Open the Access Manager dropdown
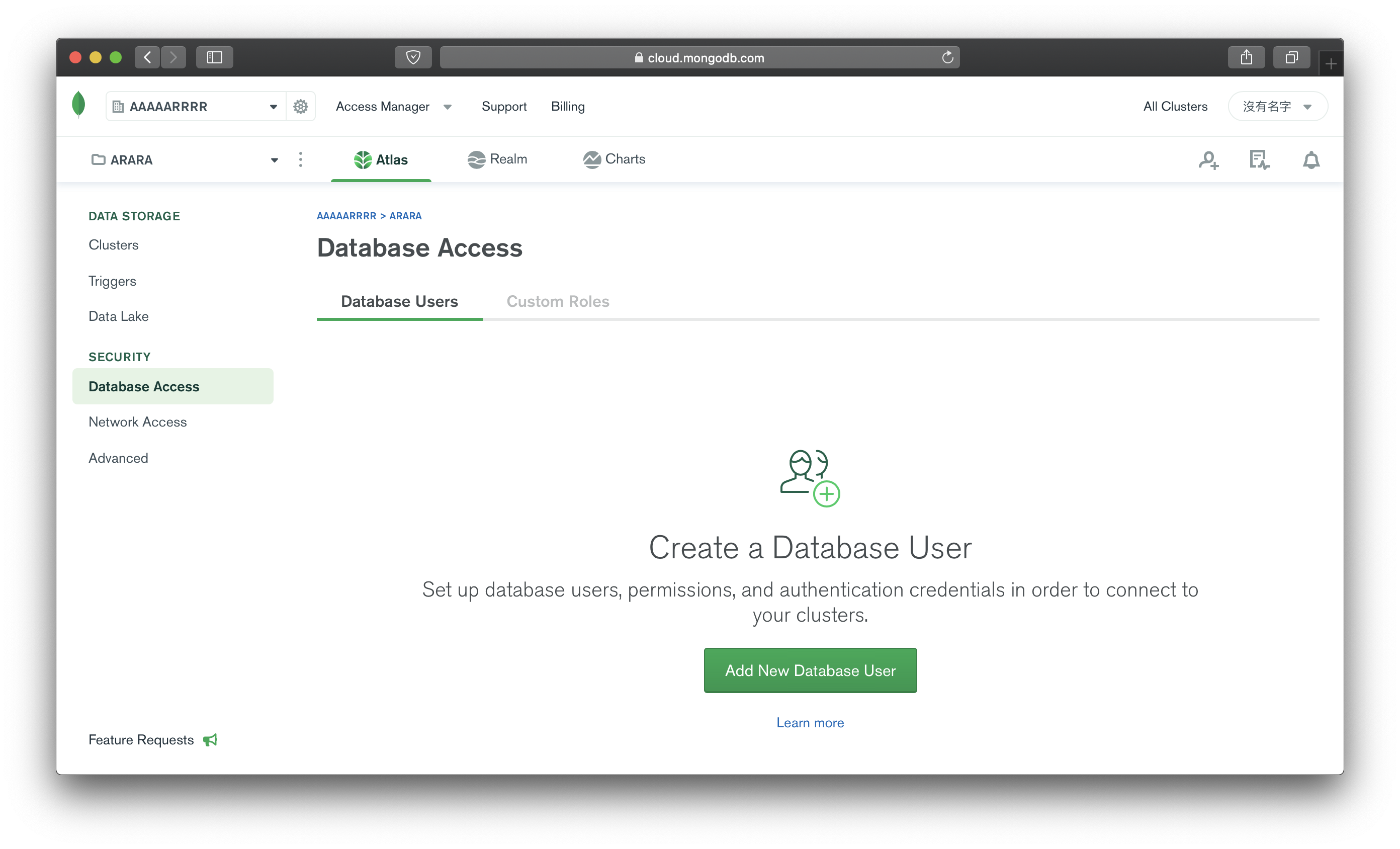The height and width of the screenshot is (849, 1400). (393, 106)
